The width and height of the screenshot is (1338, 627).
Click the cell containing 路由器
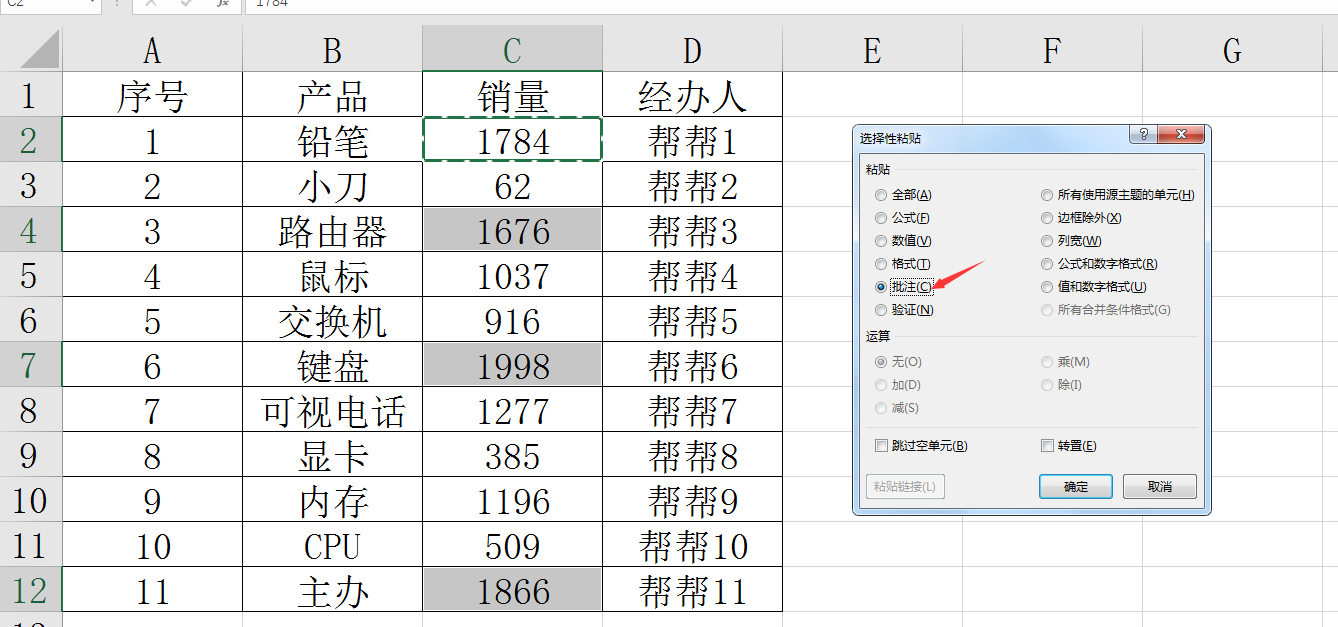(332, 229)
